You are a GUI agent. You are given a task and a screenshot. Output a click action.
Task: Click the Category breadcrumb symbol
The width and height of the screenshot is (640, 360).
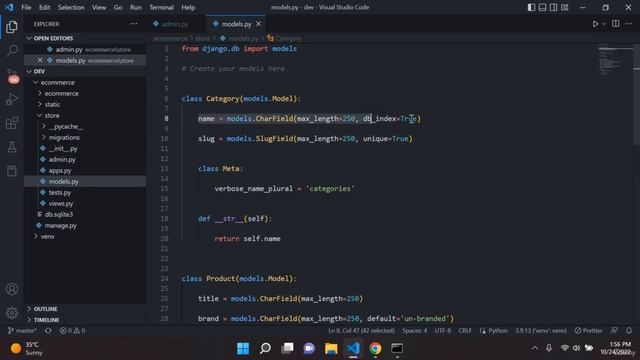[x=284, y=38]
